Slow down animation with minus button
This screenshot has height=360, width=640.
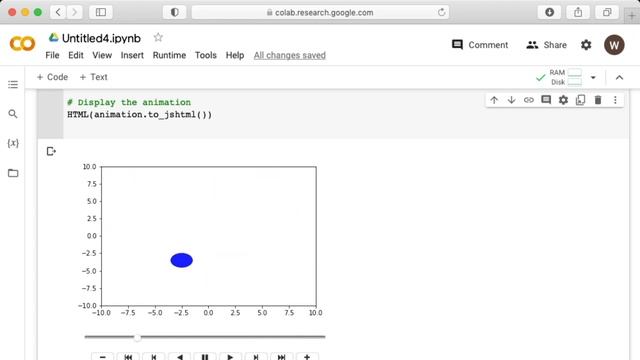(x=102, y=357)
